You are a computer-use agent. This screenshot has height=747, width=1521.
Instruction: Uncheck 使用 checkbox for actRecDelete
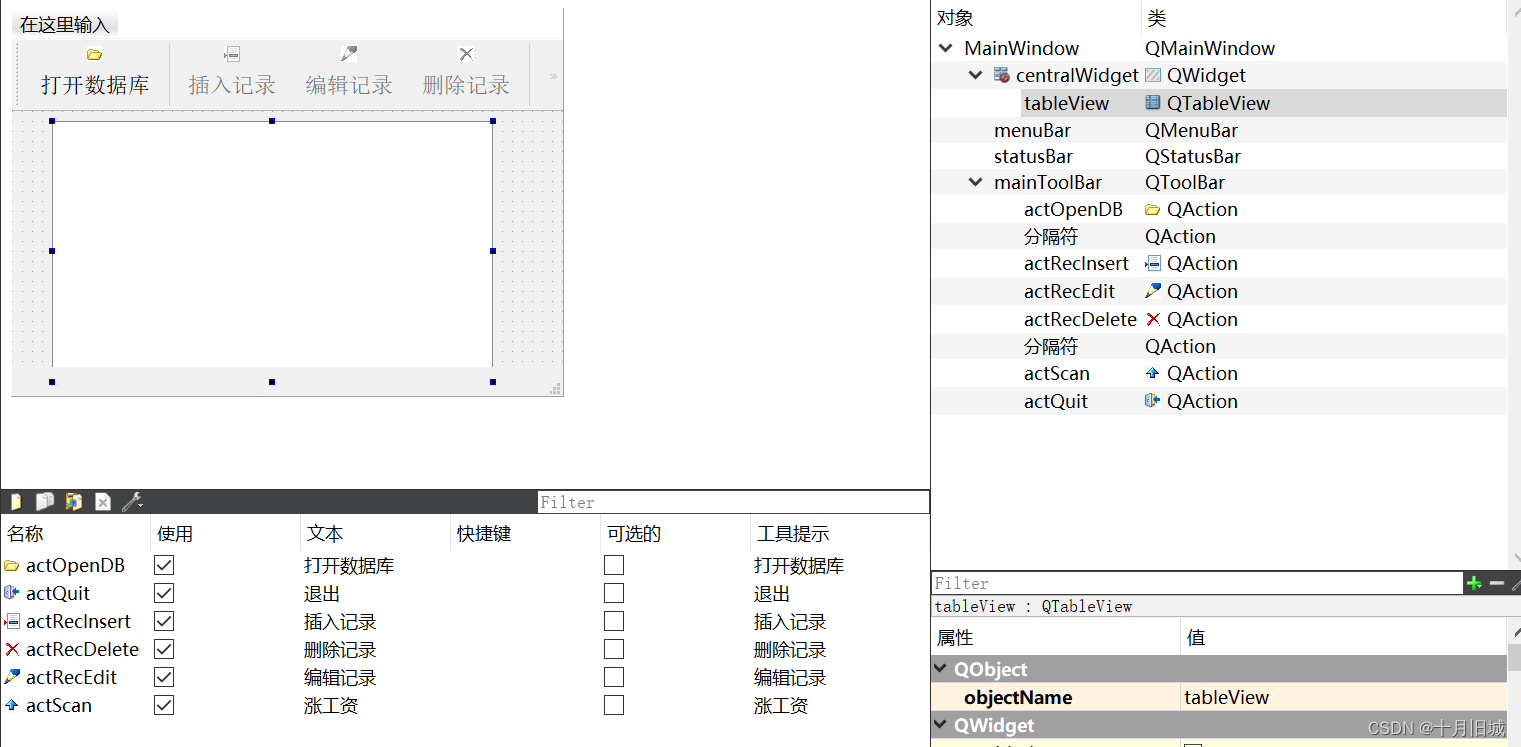coord(164,649)
